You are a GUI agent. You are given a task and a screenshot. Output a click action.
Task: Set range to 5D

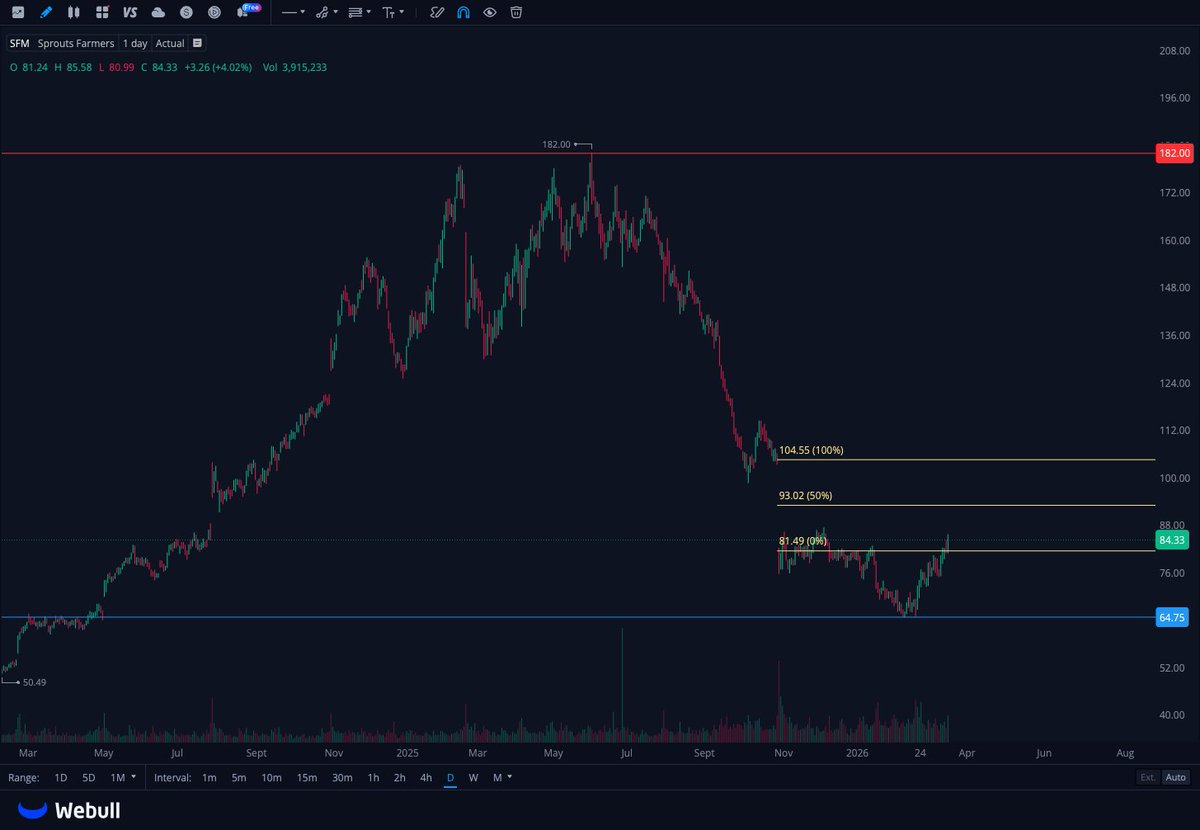click(89, 777)
